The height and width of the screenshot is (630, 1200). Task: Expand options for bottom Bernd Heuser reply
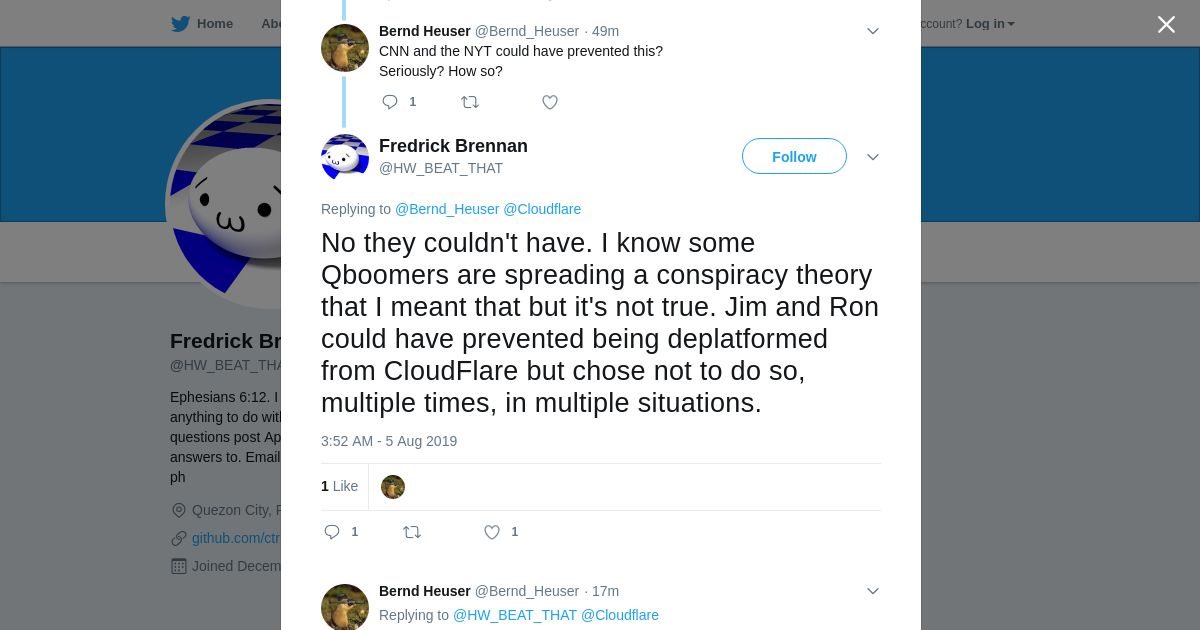point(872,591)
